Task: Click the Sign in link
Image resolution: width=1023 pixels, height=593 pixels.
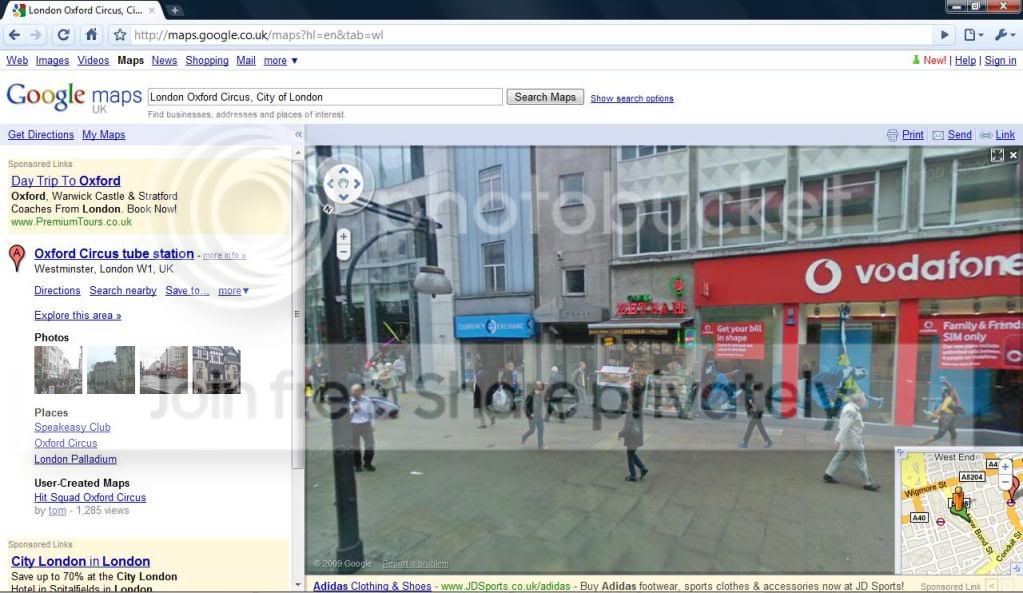Action: (x=1000, y=60)
